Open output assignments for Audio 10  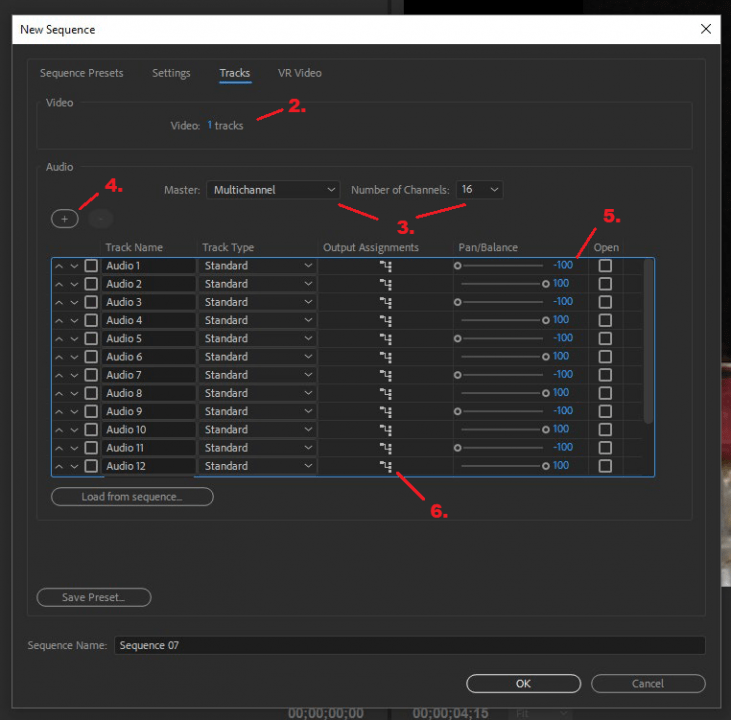(386, 430)
